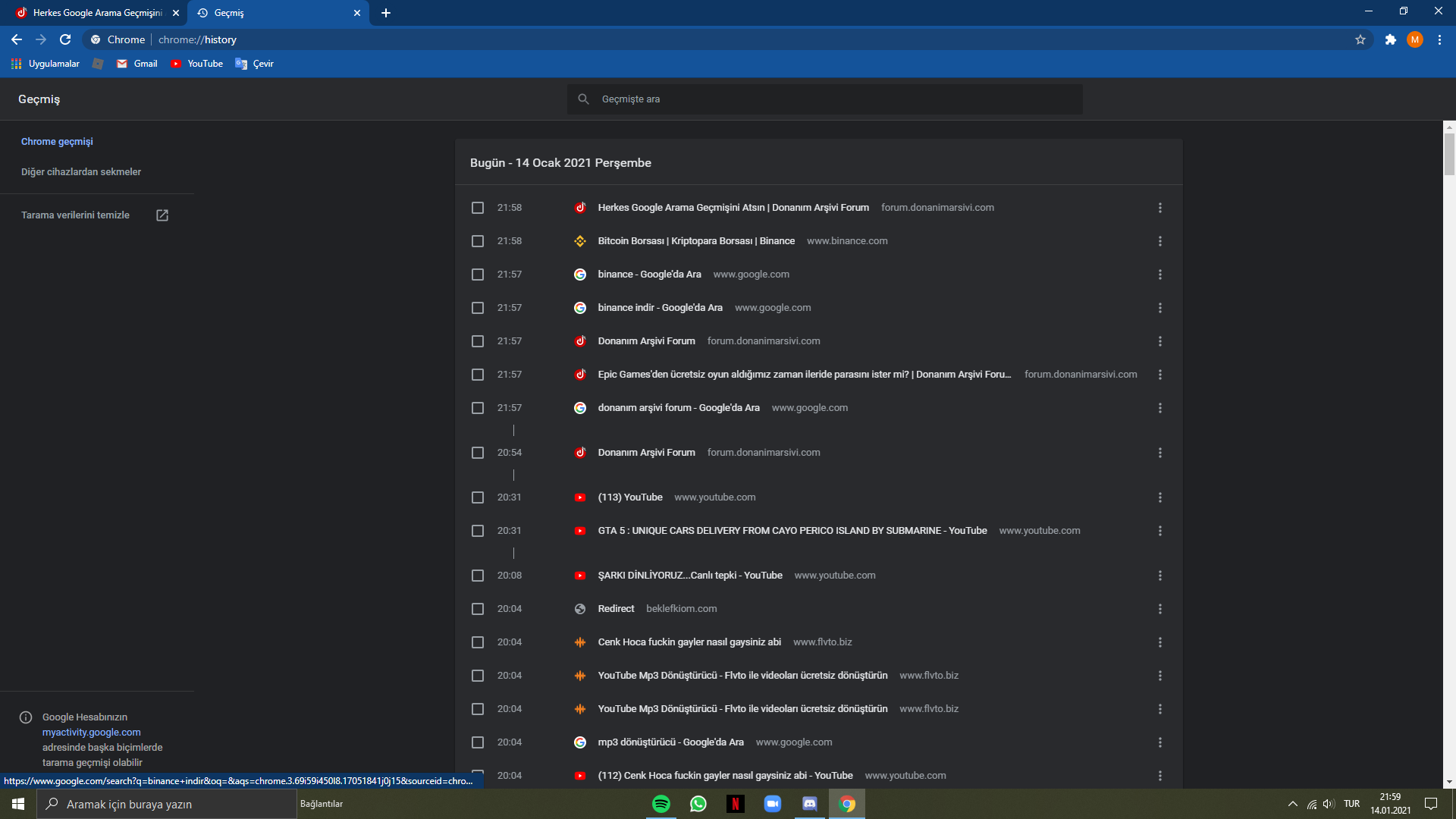Close the Geçmiş tab
The width and height of the screenshot is (1456, 819).
coord(357,13)
